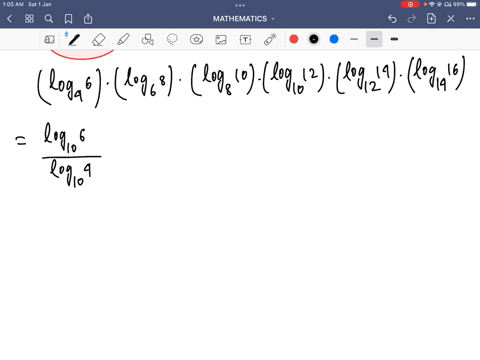Image resolution: width=480 pixels, height=360 pixels.
Task: Go back using the back arrow
Action: (10, 19)
